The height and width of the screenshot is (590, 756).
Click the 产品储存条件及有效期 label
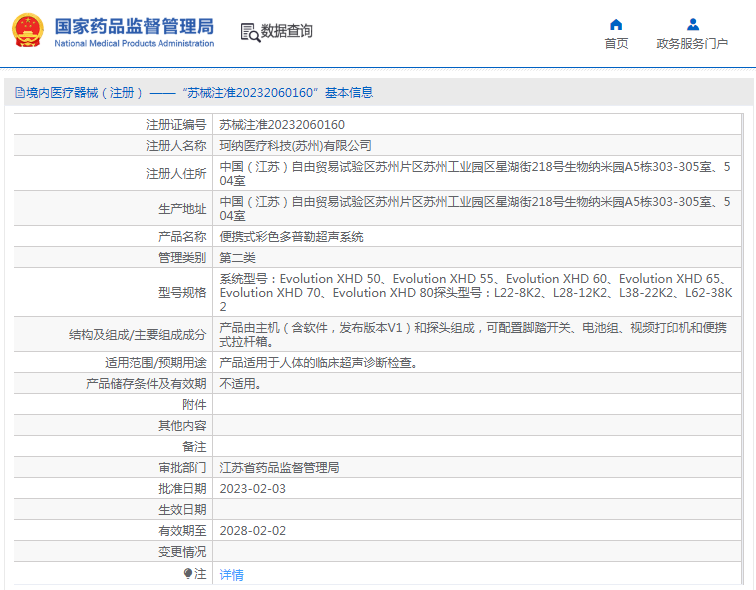pos(146,384)
